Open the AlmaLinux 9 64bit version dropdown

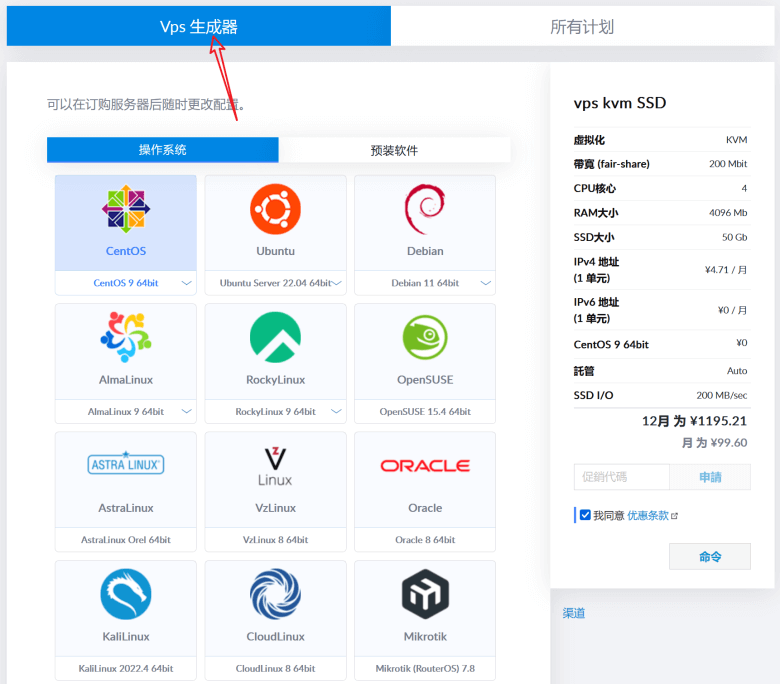click(x=187, y=411)
